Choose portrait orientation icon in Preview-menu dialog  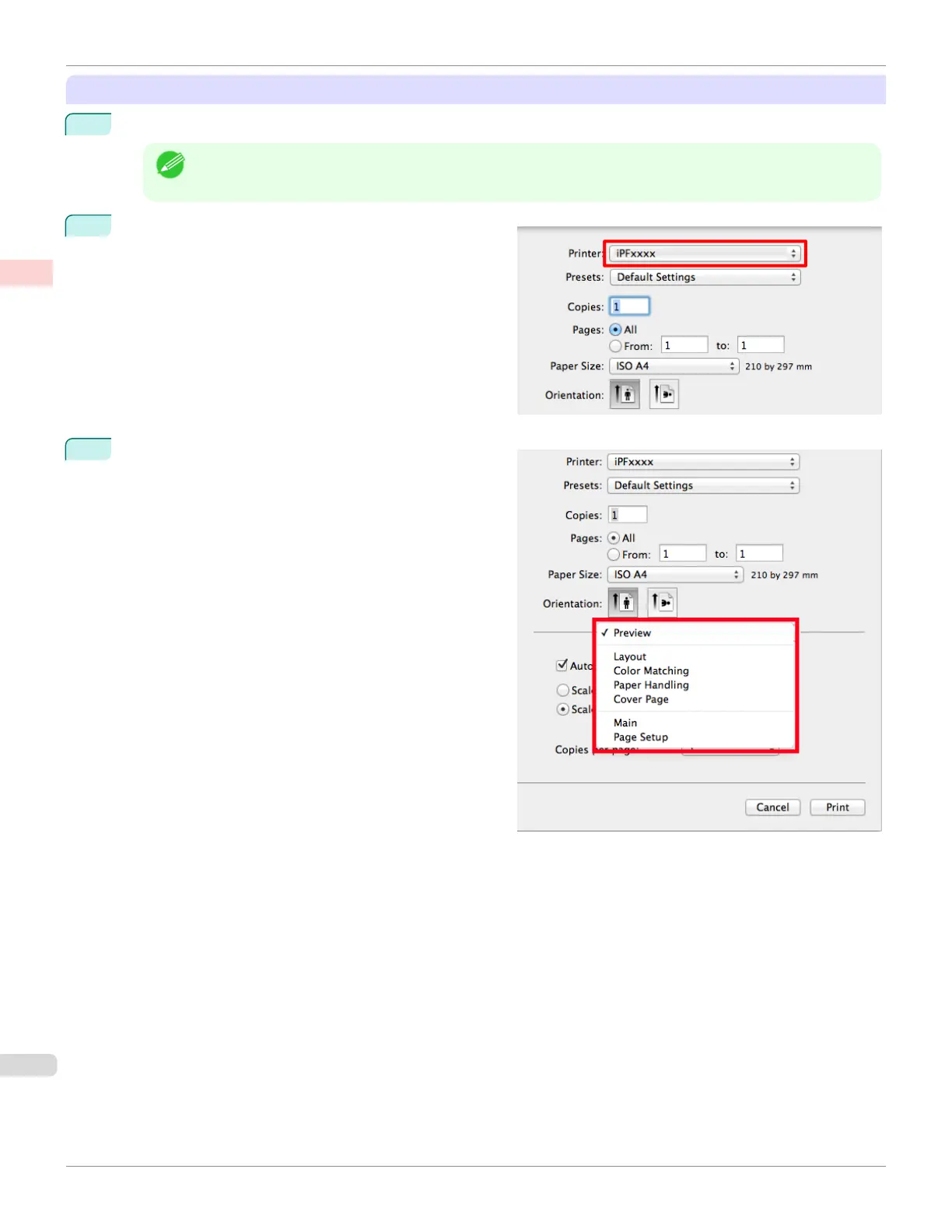point(623,603)
